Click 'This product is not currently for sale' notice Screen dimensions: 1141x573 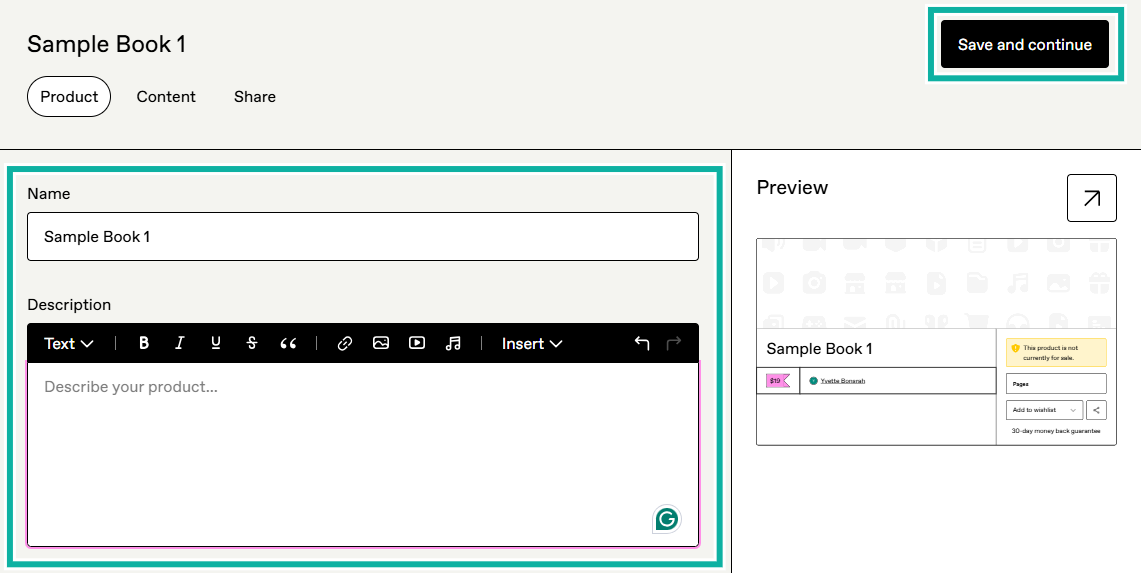pyautogui.click(x=1056, y=352)
